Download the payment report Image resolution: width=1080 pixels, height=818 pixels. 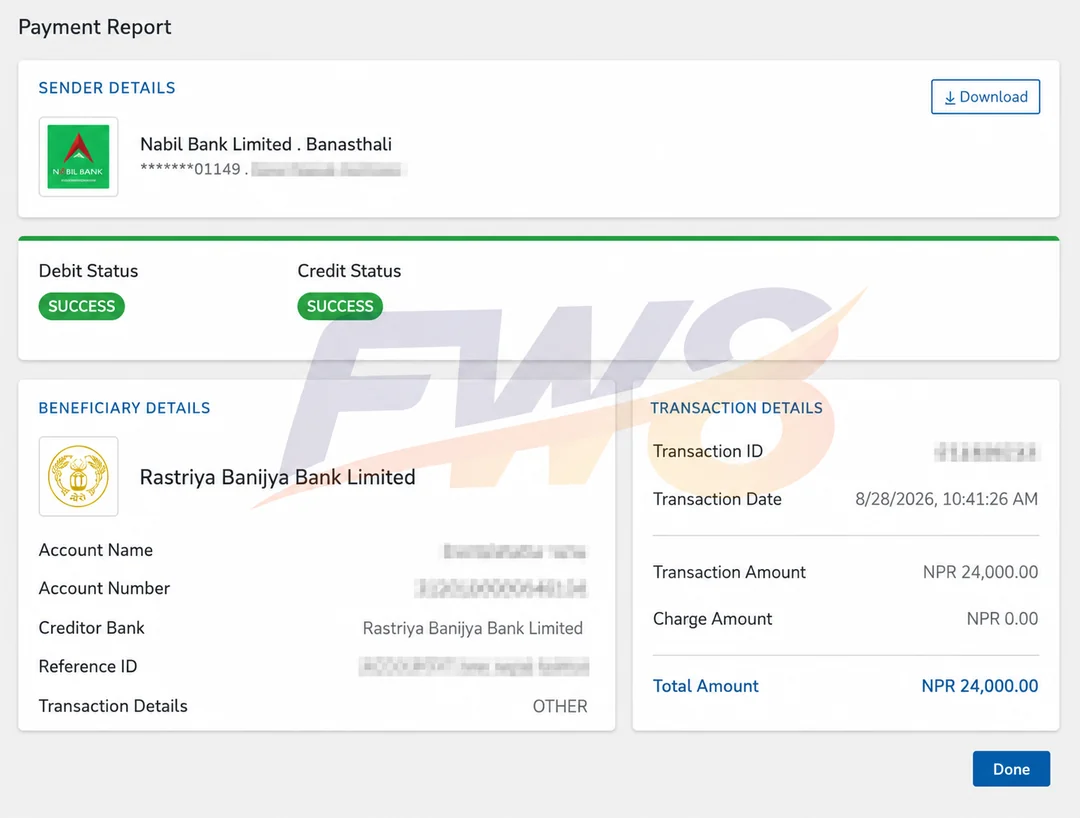(985, 97)
